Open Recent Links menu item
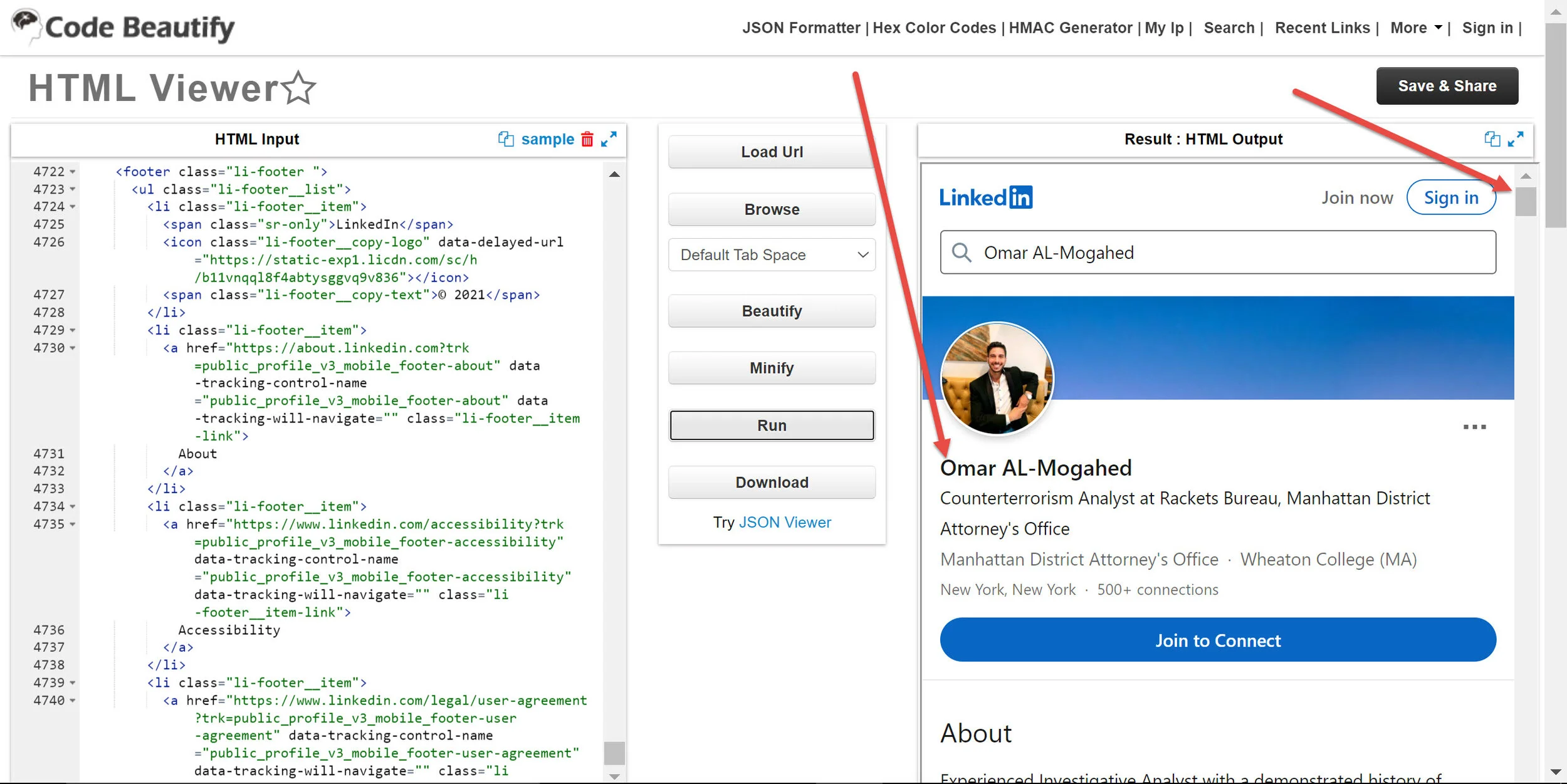1567x784 pixels. tap(1323, 28)
